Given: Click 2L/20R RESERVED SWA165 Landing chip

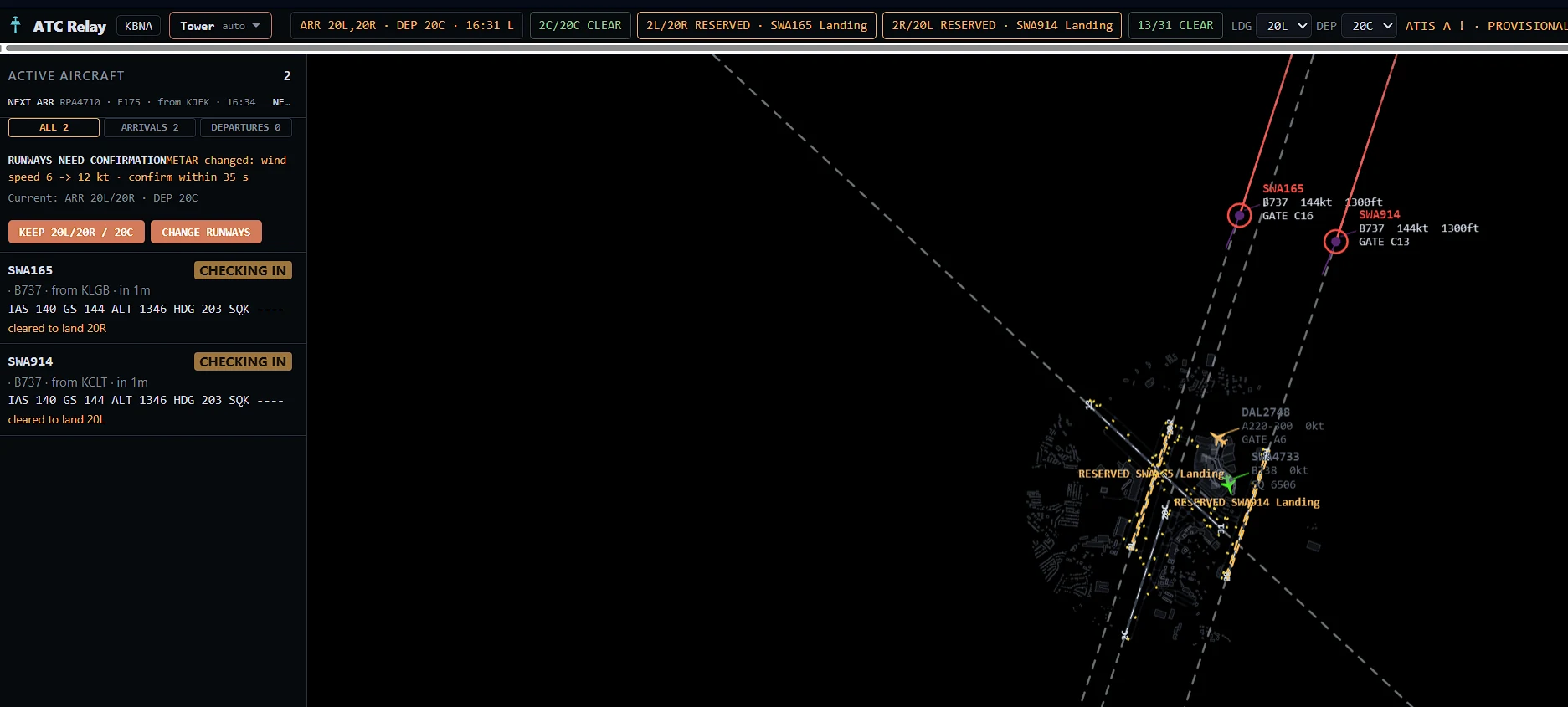Looking at the screenshot, I should tap(757, 26).
